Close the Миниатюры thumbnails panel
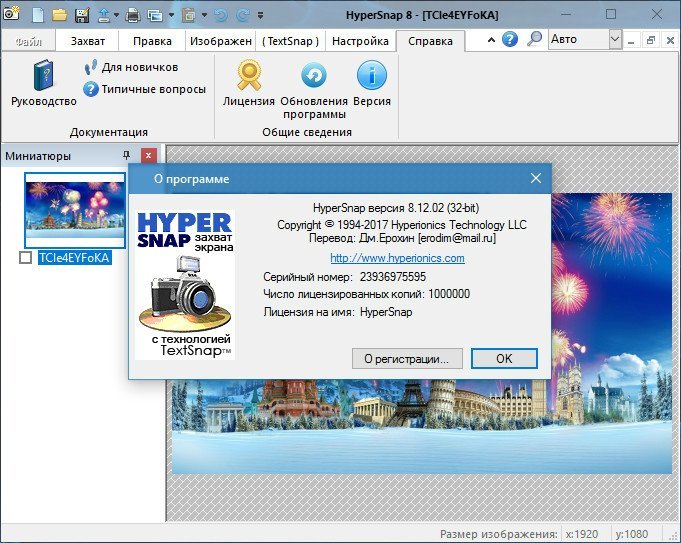The image size is (681, 543). coord(149,156)
